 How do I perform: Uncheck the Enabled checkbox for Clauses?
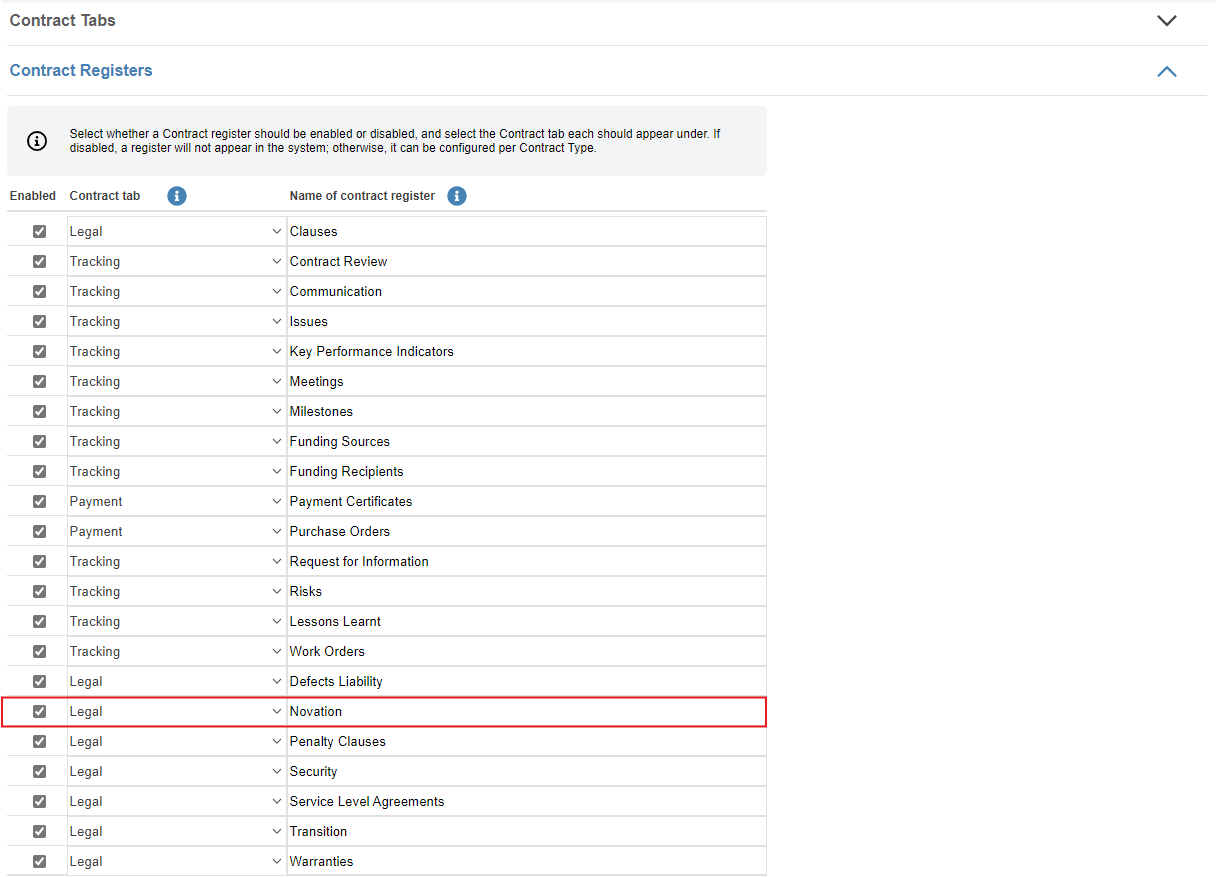[x=40, y=231]
